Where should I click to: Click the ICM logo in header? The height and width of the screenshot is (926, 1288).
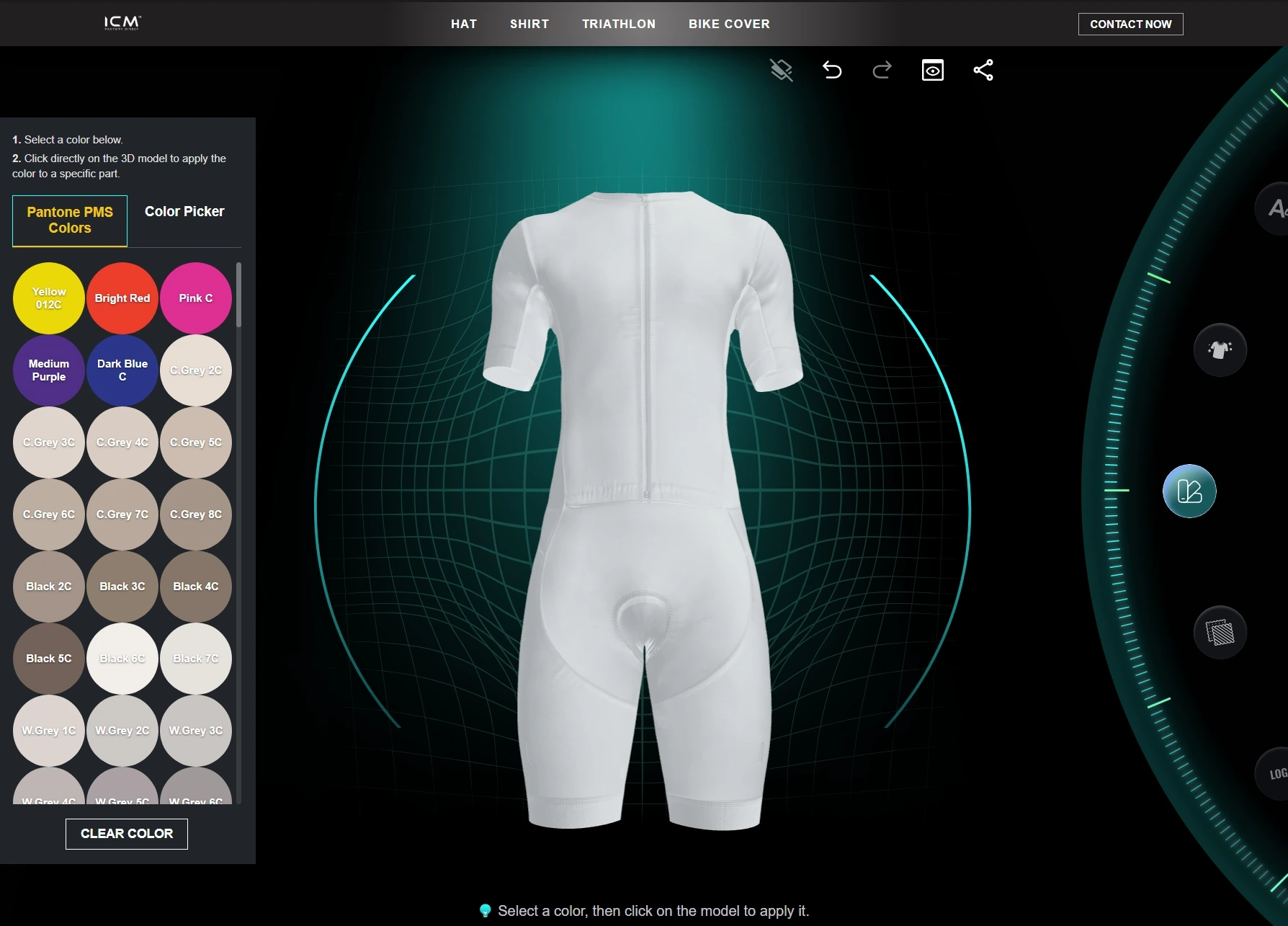click(x=122, y=23)
